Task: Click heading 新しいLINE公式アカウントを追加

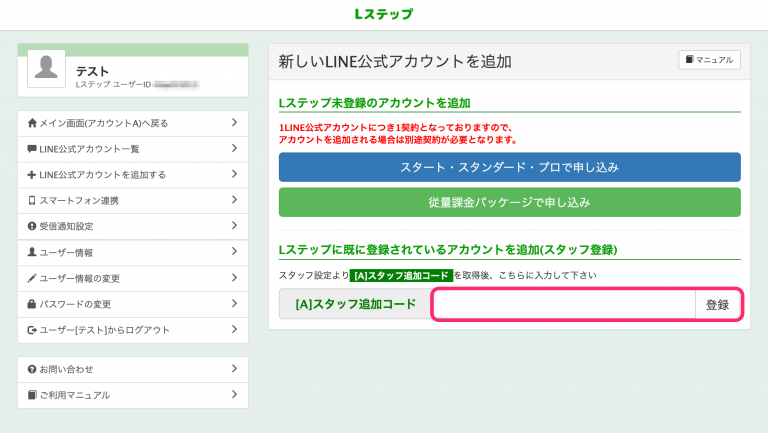Action: 395,62
